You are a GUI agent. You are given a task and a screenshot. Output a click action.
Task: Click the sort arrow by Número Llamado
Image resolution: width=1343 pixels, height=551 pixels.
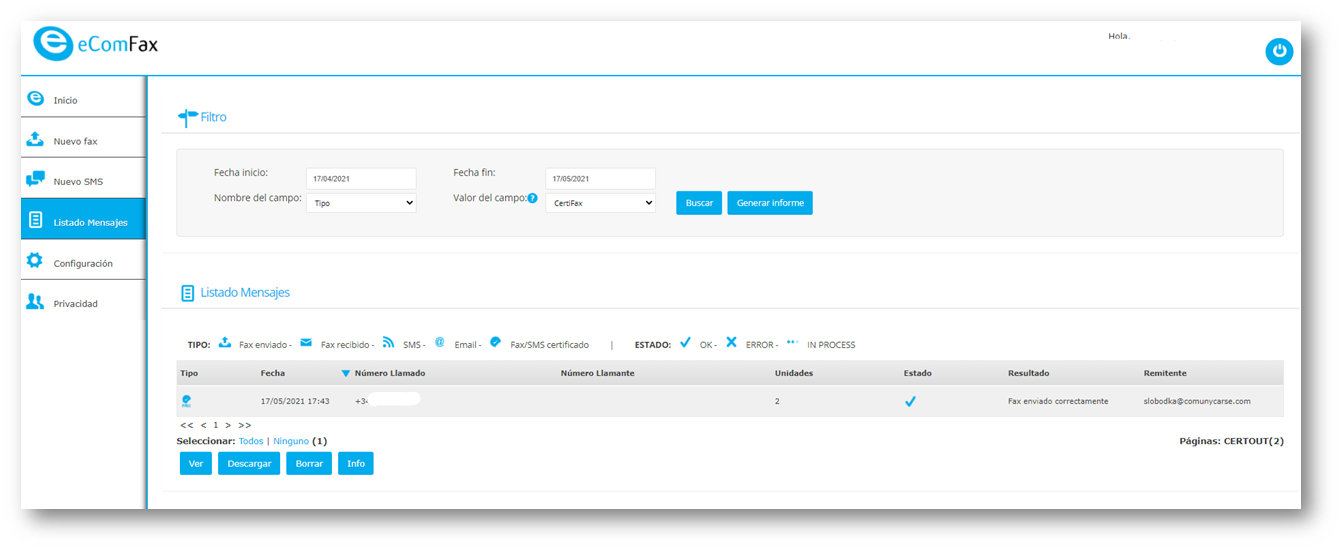coord(345,374)
